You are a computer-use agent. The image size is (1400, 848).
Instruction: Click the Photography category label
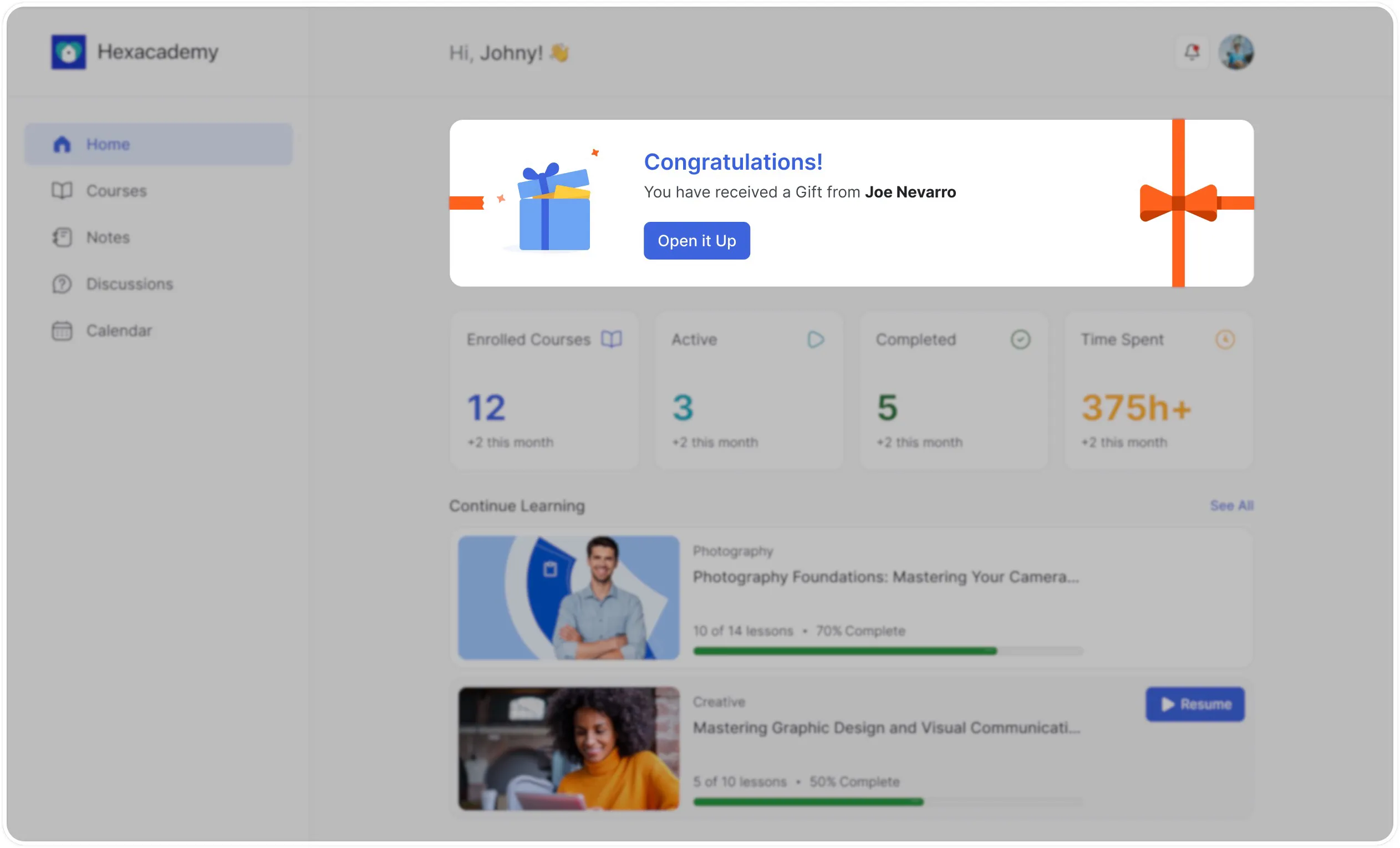733,551
